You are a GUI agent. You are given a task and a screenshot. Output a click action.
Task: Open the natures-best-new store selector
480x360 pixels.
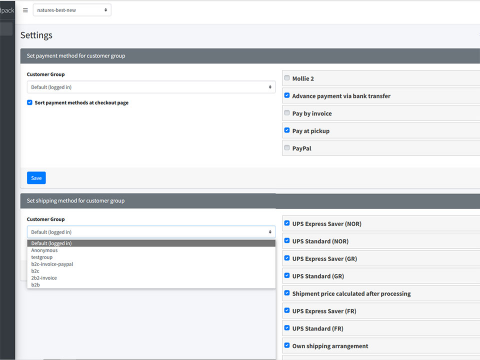click(x=72, y=10)
